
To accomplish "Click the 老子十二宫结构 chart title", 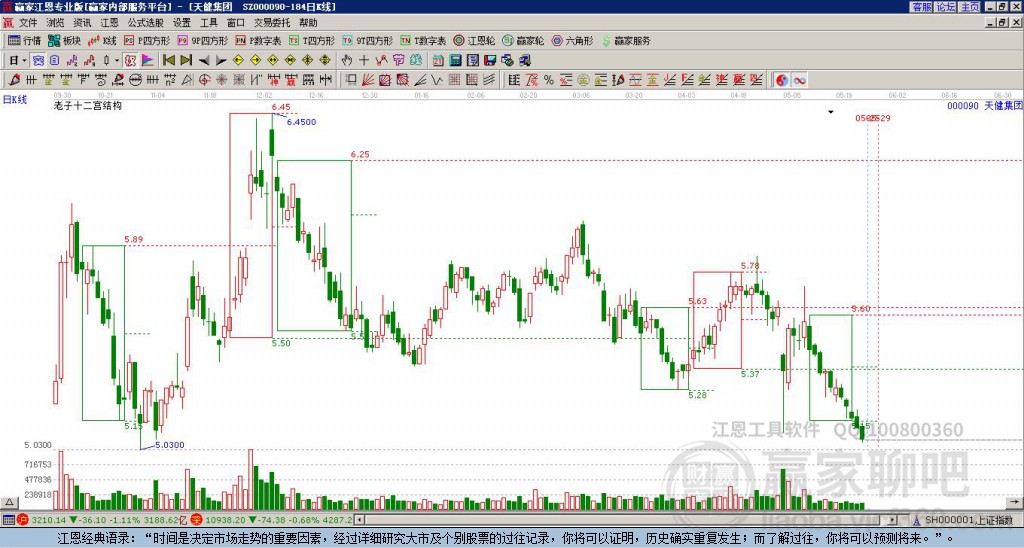I will [88, 105].
